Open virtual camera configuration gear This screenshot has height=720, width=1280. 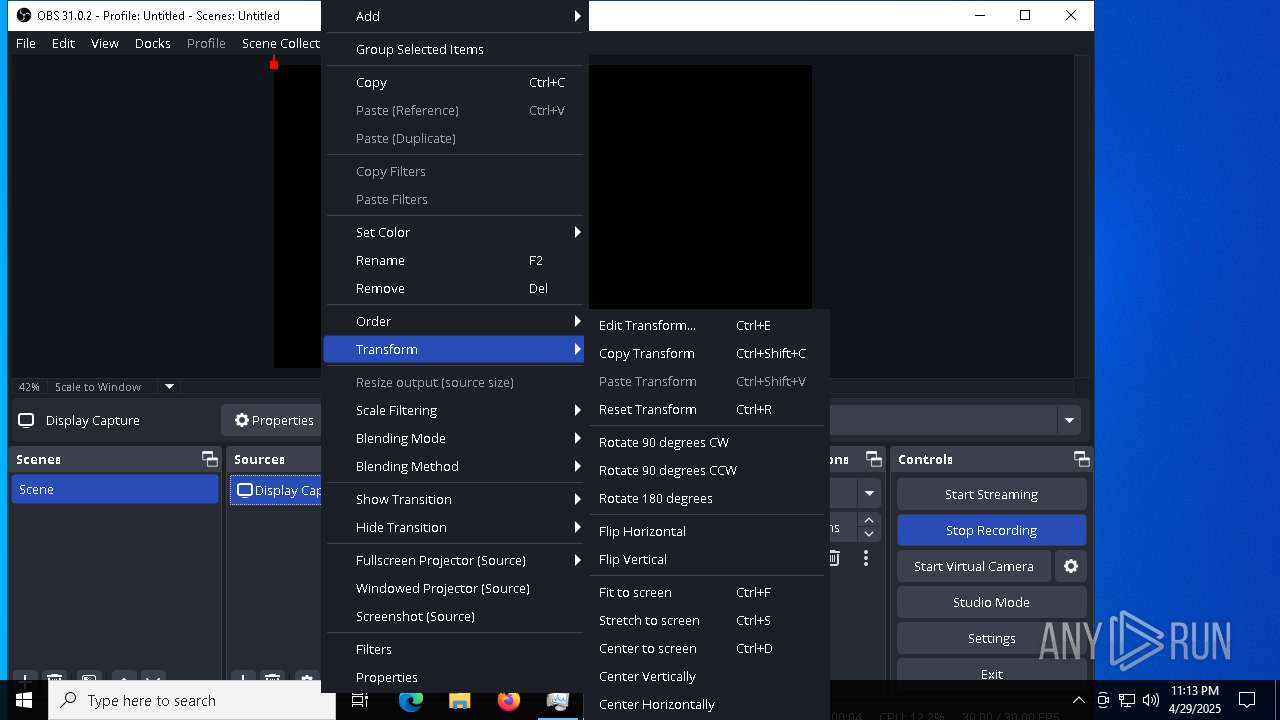pyautogui.click(x=1071, y=566)
